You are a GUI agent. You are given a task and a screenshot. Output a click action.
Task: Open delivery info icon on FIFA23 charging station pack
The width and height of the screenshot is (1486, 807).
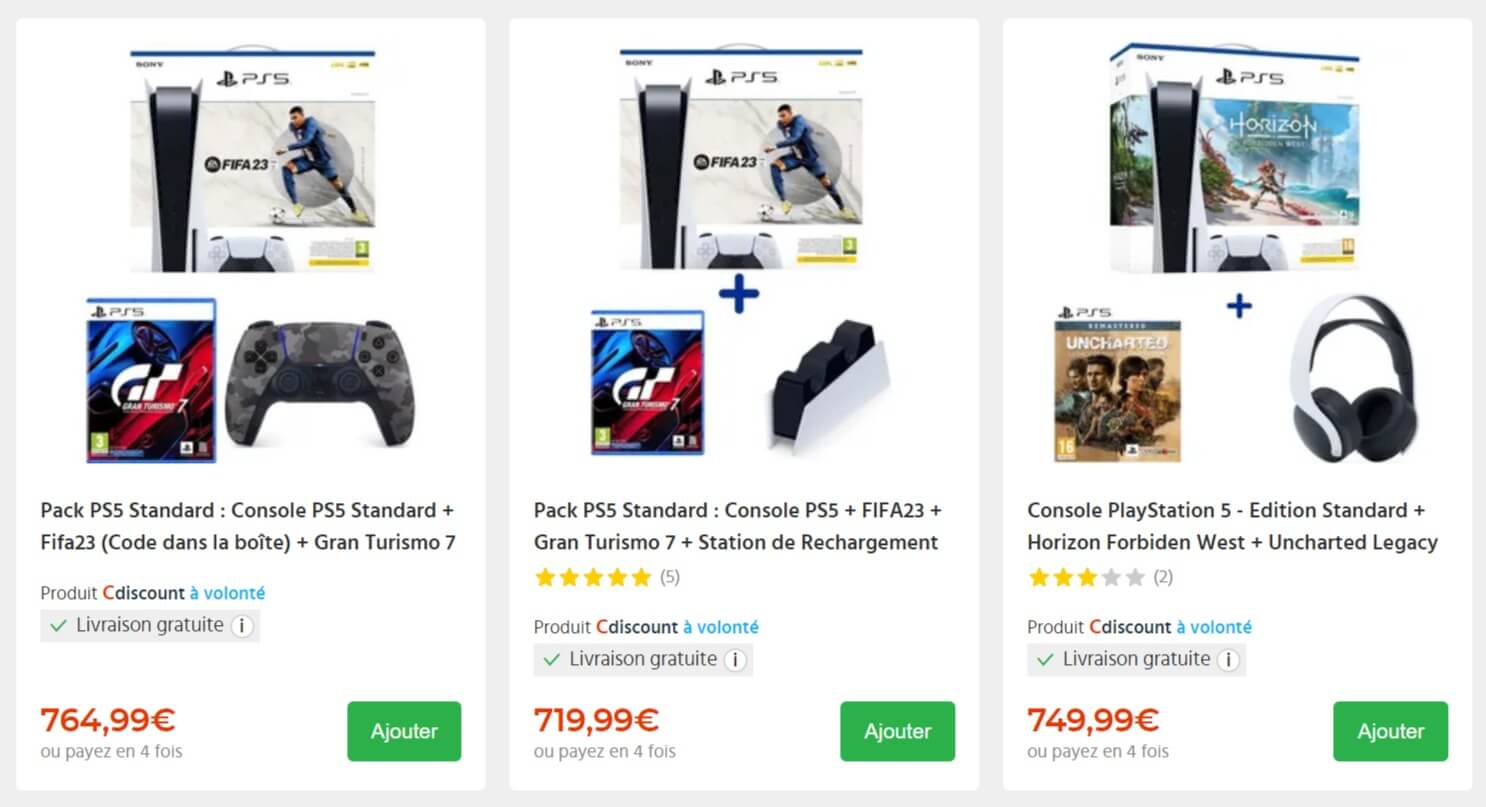click(735, 660)
